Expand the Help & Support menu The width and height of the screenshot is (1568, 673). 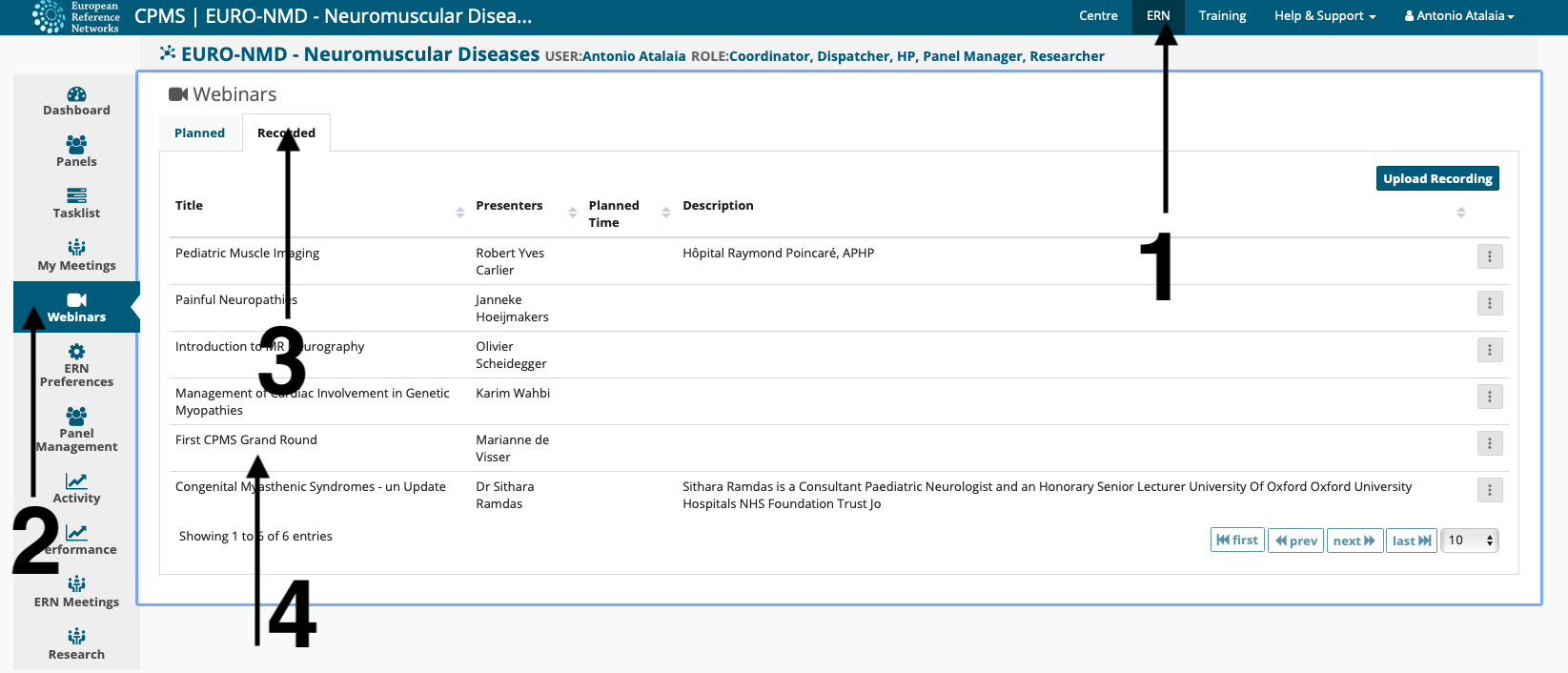click(1324, 16)
